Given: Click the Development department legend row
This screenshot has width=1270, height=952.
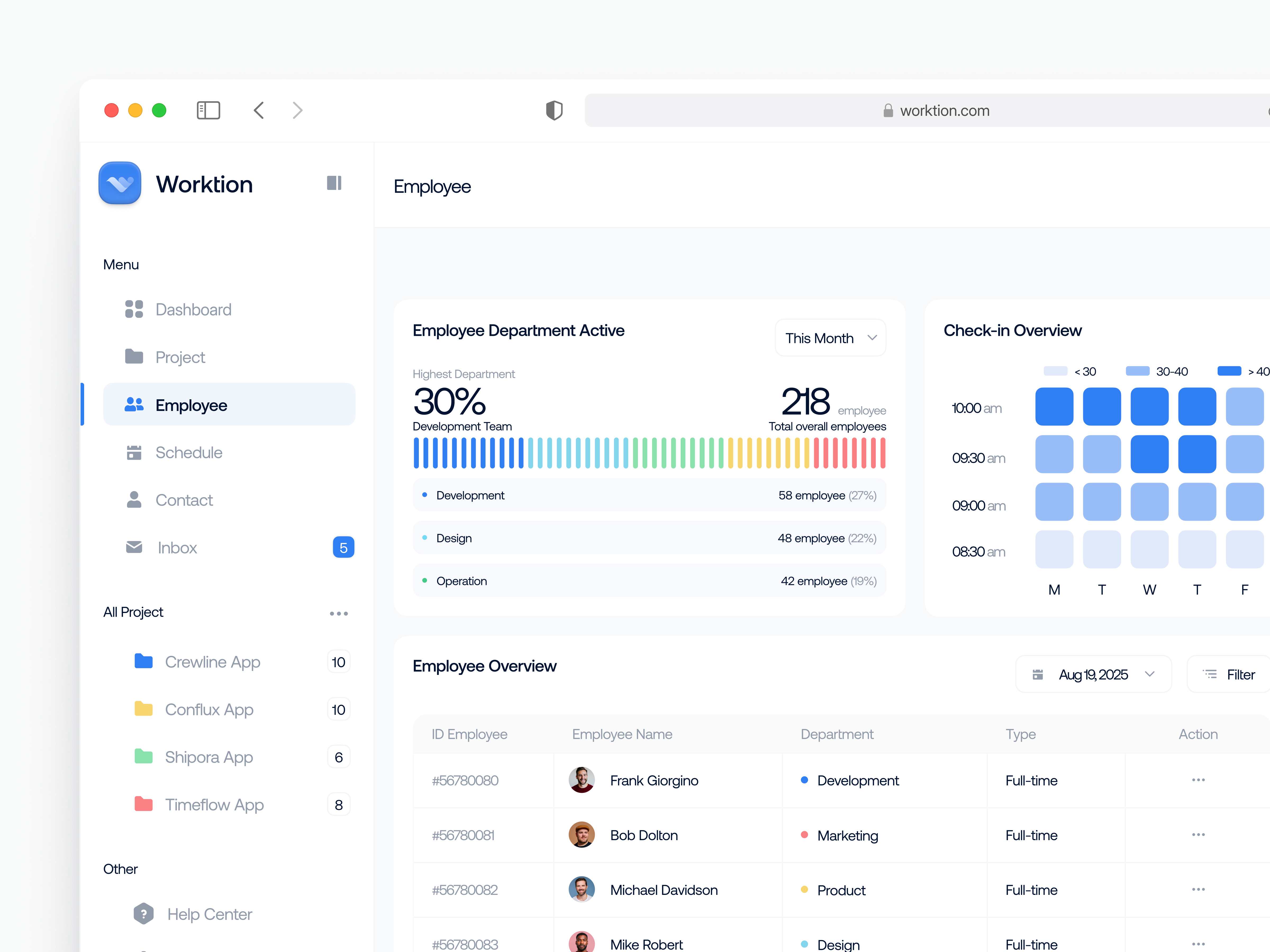Looking at the screenshot, I should 649,495.
